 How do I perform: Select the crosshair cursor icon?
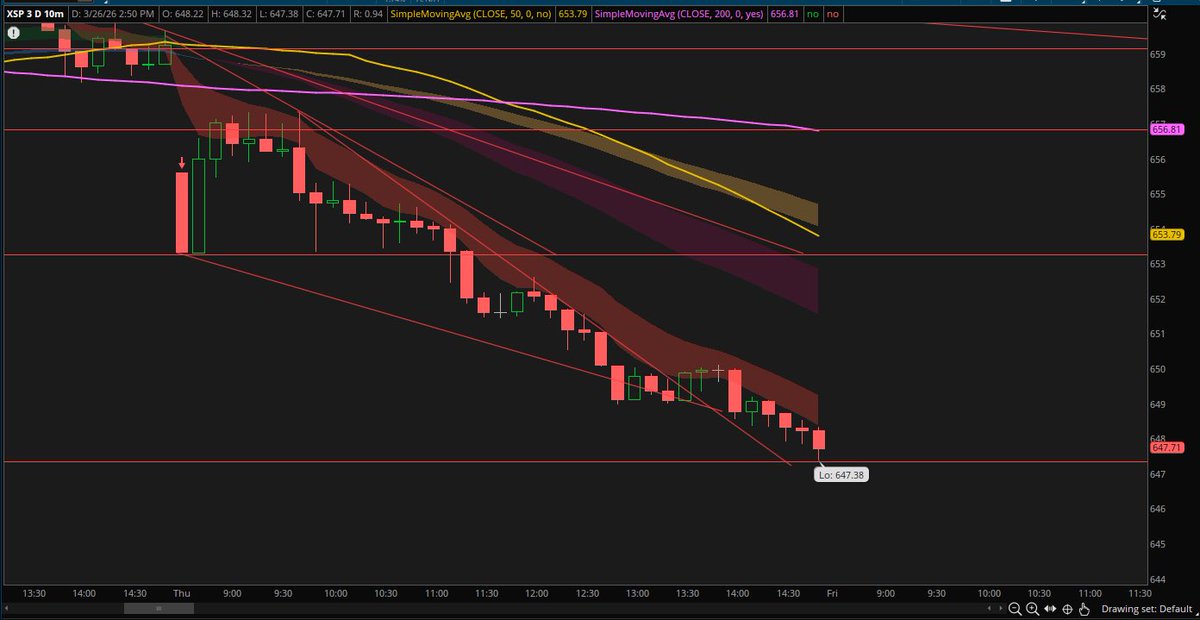click(x=1067, y=609)
